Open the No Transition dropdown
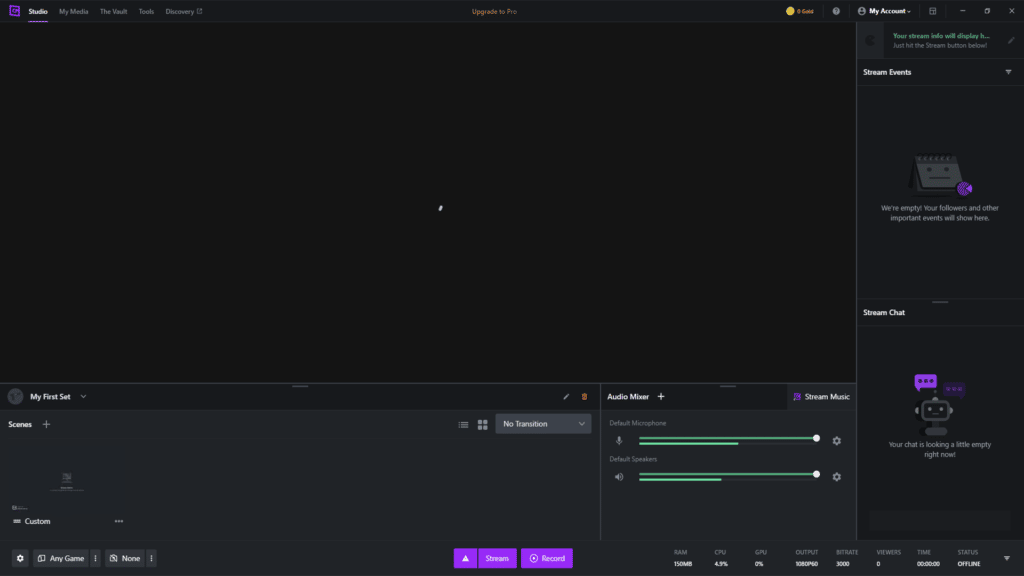Screen dimensions: 1024x576 543,424
